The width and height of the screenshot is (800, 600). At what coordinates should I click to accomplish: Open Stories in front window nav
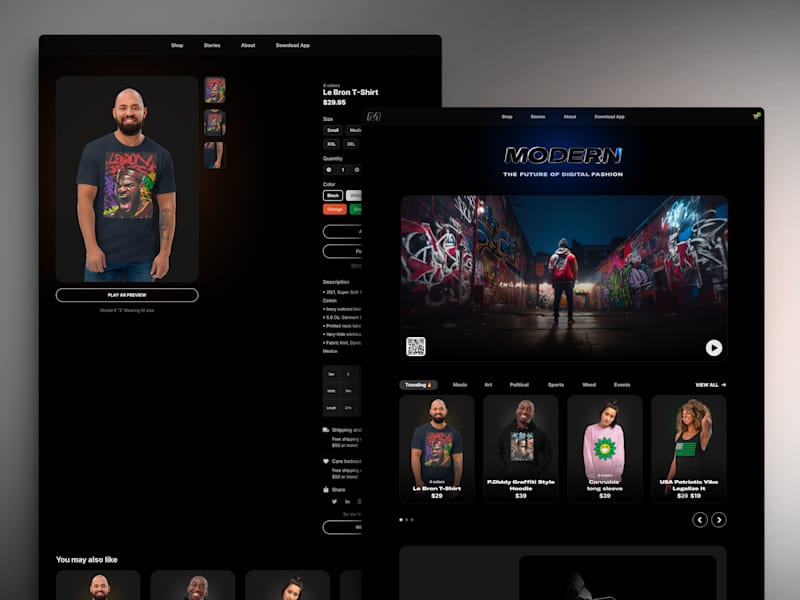tap(537, 117)
